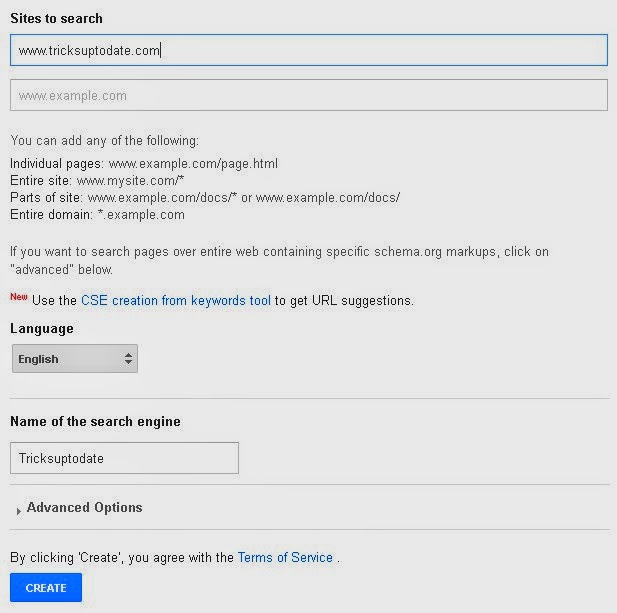Click the www.tricksuptodate.com sites field

coord(309,50)
